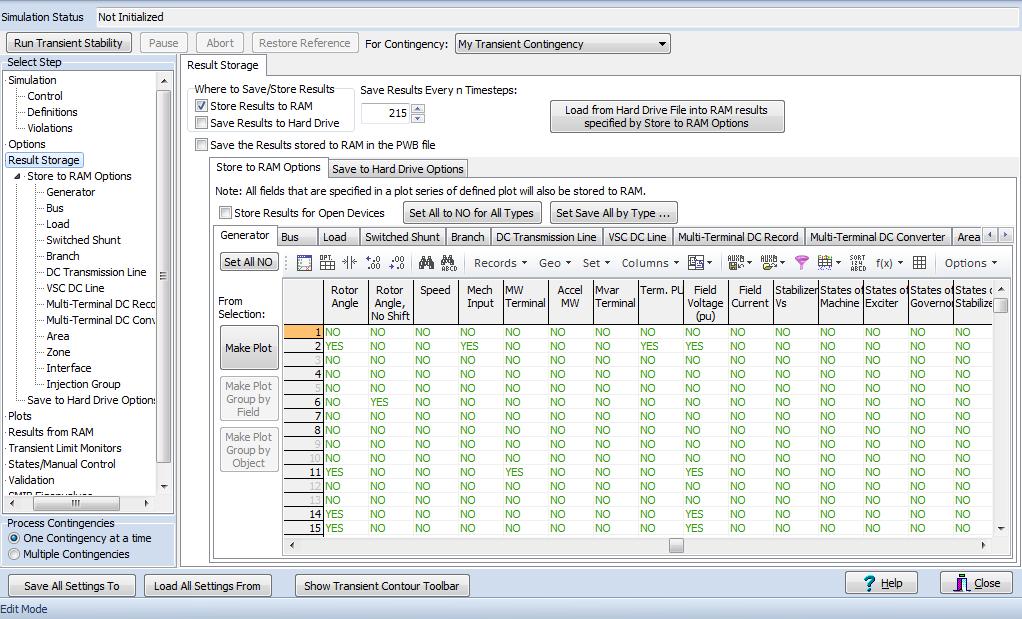Click the SORT 1234 ABCD icon
This screenshot has width=1022, height=619.
858,263
